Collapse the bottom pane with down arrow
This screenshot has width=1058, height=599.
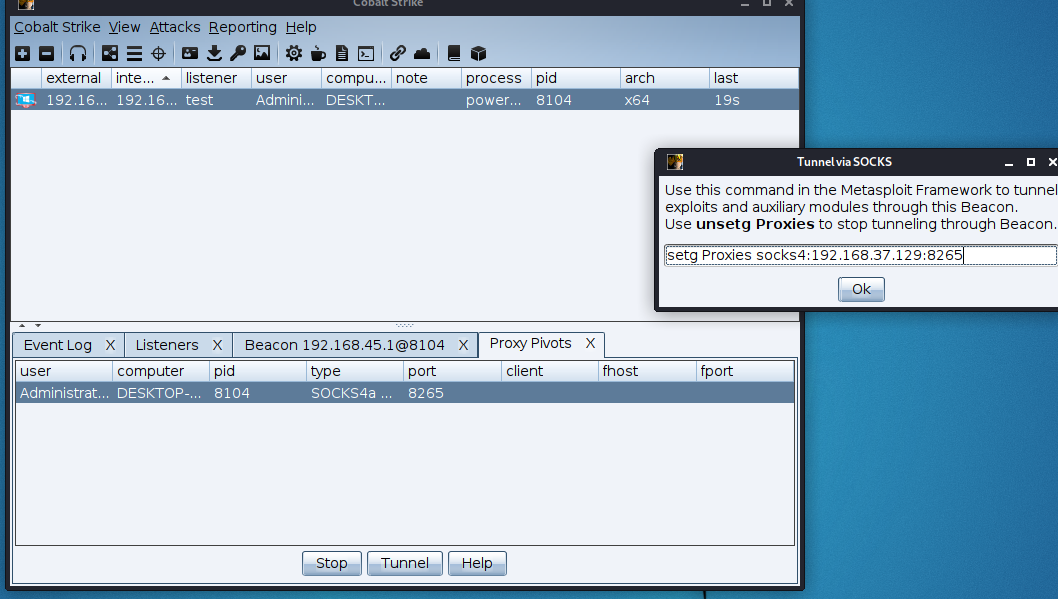(x=38, y=325)
